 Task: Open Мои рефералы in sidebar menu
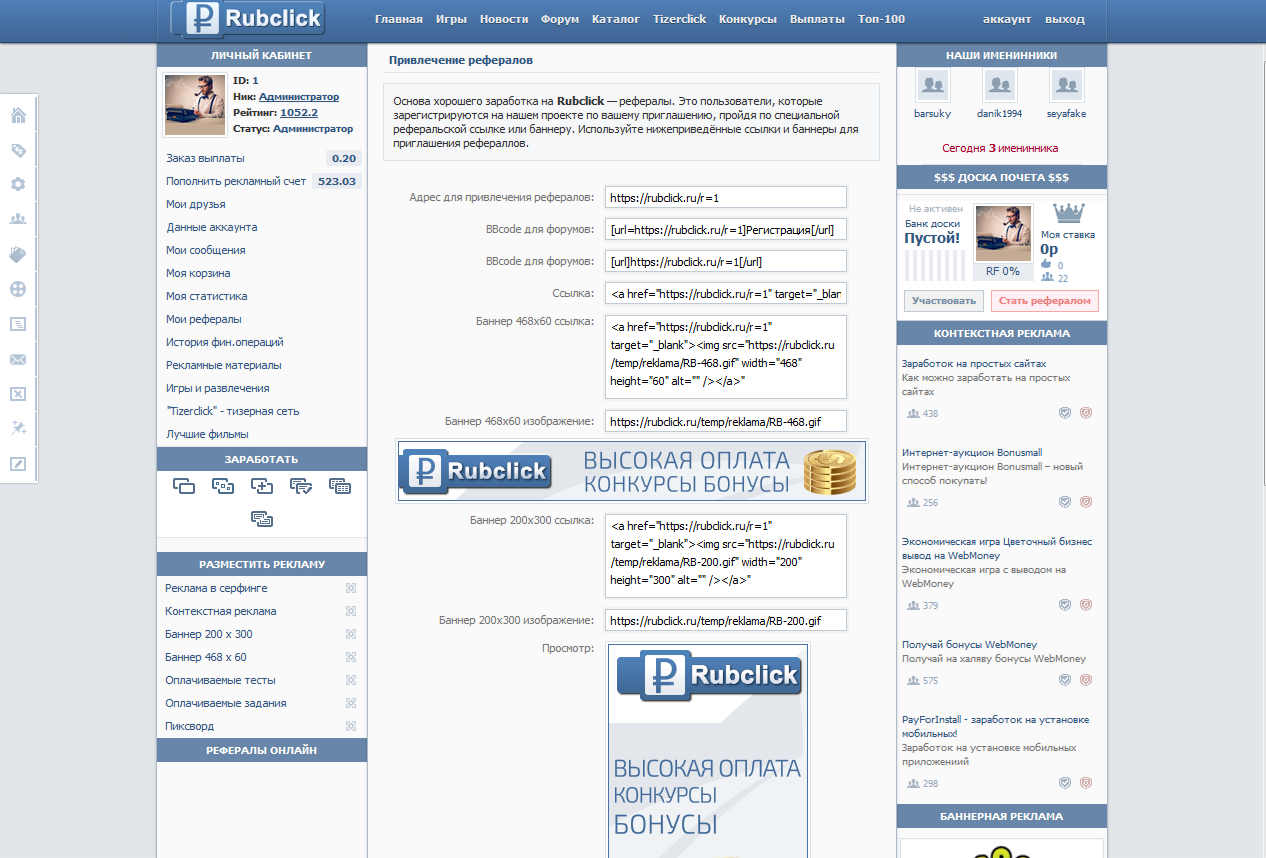coord(204,319)
